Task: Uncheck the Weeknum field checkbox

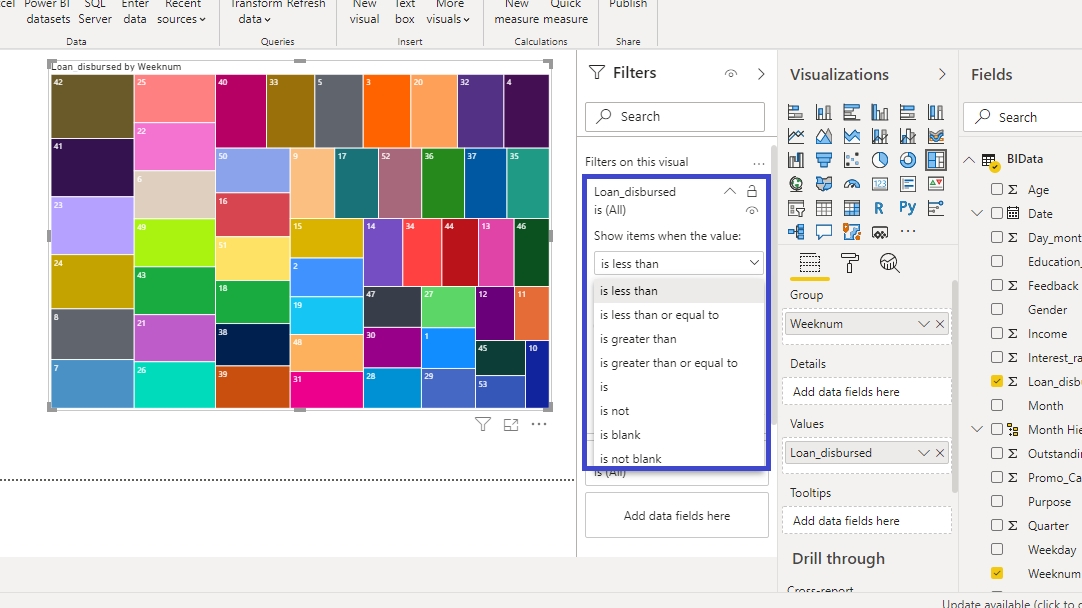Action: pyautogui.click(x=997, y=573)
